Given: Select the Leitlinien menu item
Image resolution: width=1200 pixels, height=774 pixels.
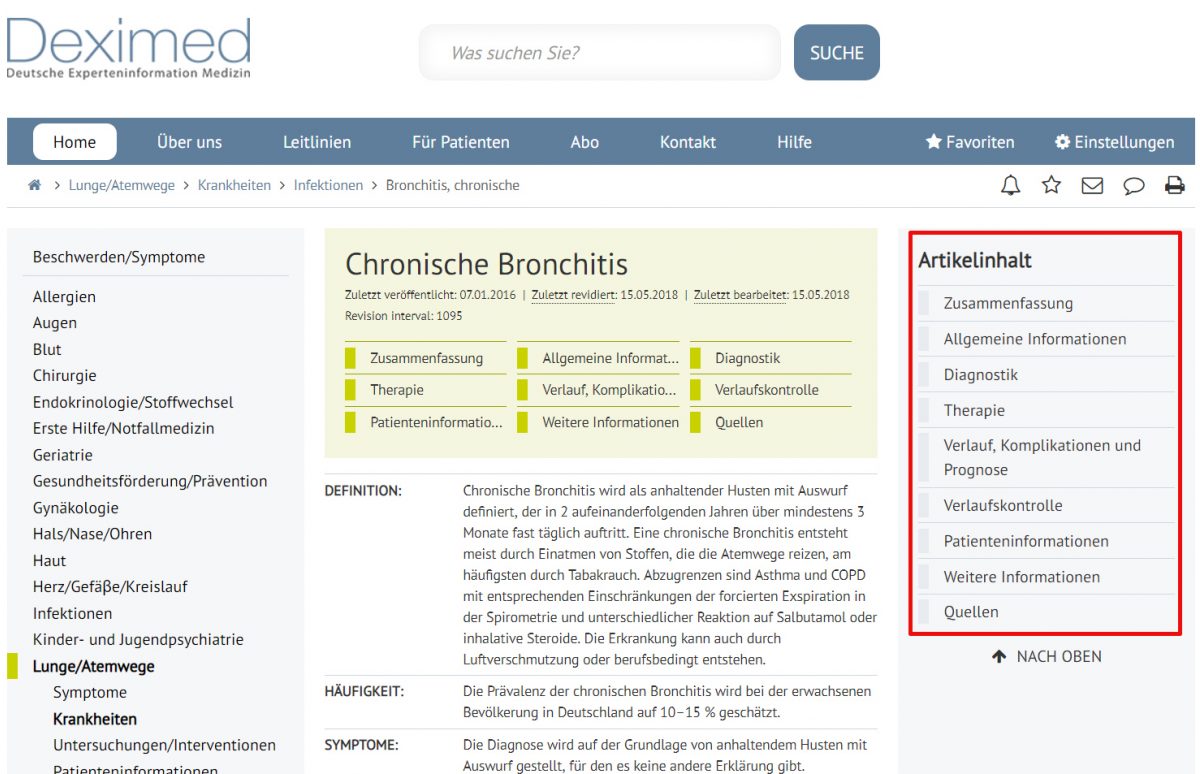Looking at the screenshot, I should point(317,142).
